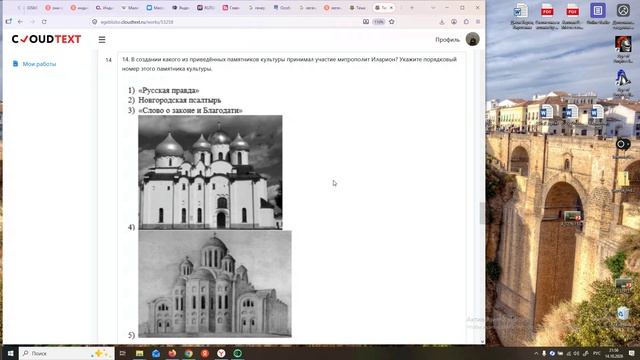The image size is (640, 360).
Task: Click the page vertical scrollbar thumb
Action: click(x=482, y=213)
